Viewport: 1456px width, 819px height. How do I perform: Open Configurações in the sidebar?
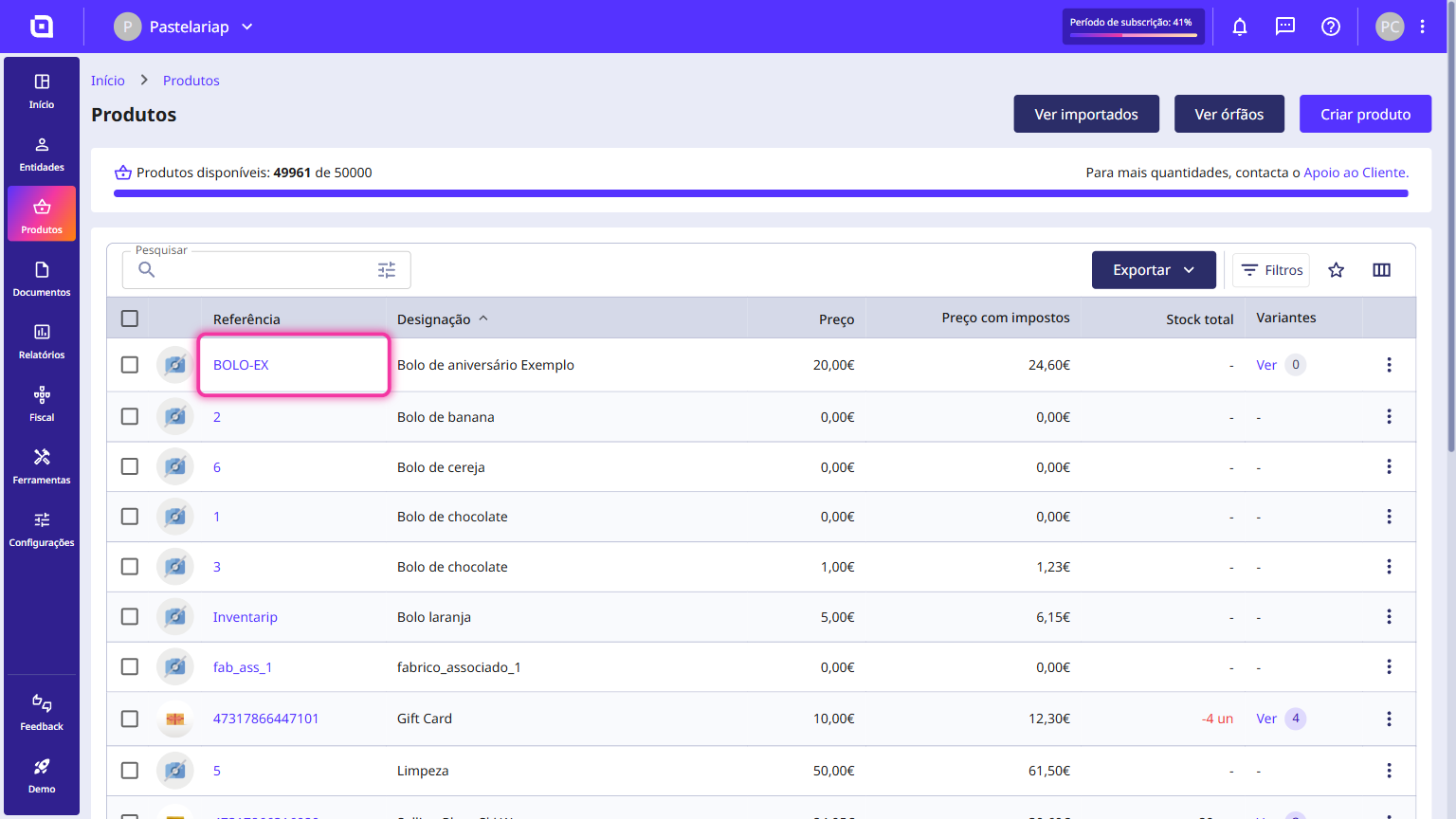[x=42, y=529]
